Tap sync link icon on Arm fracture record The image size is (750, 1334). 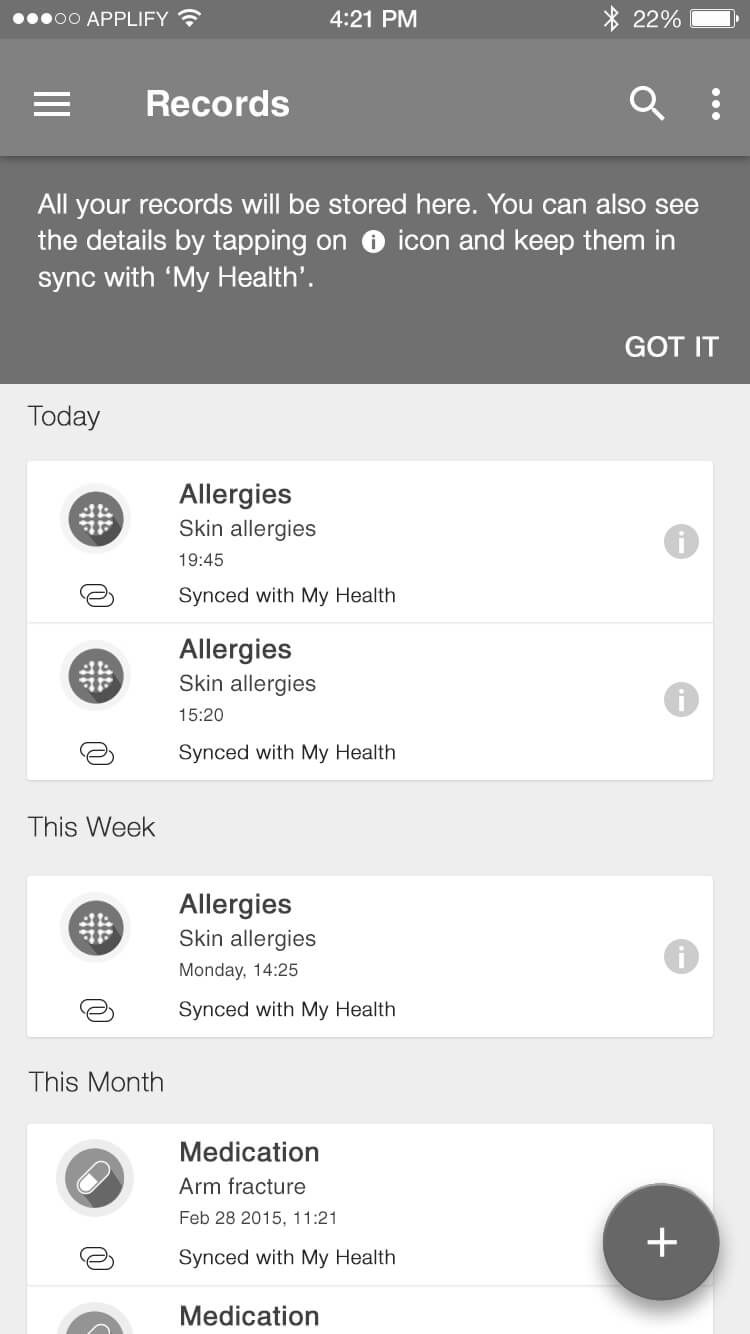(97, 1258)
